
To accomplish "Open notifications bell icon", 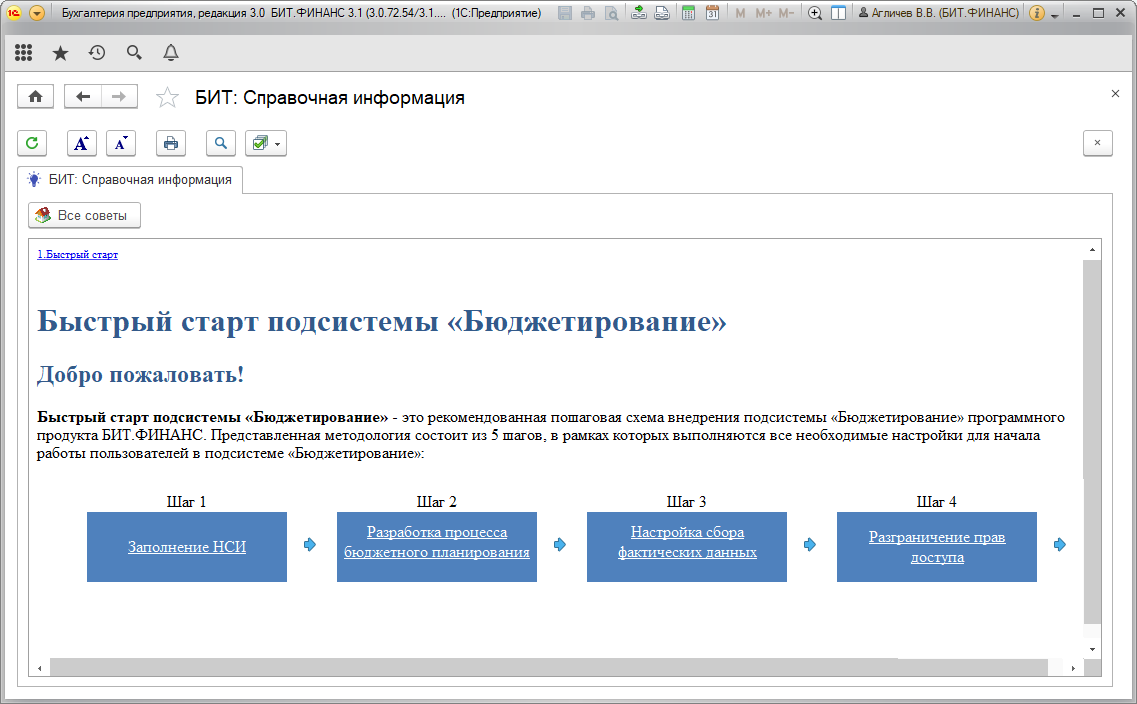I will [x=171, y=53].
